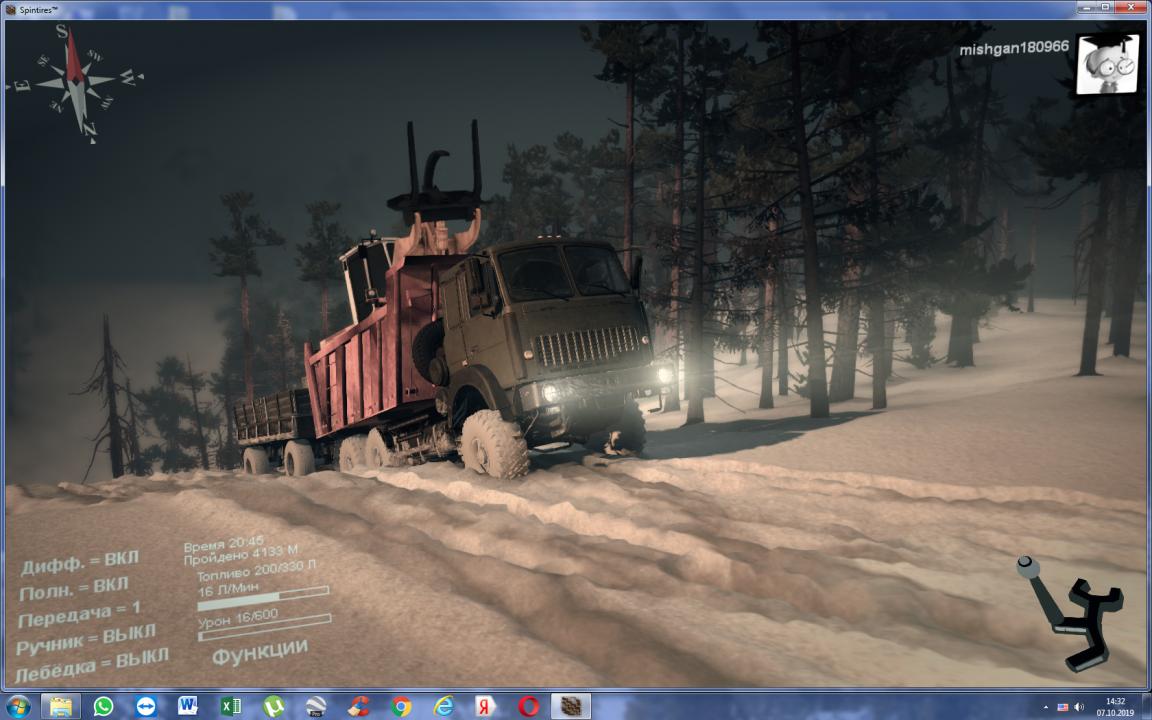Toggle the Полн. all-wheel drive indicator
The height and width of the screenshot is (720, 1152).
pyautogui.click(x=74, y=589)
